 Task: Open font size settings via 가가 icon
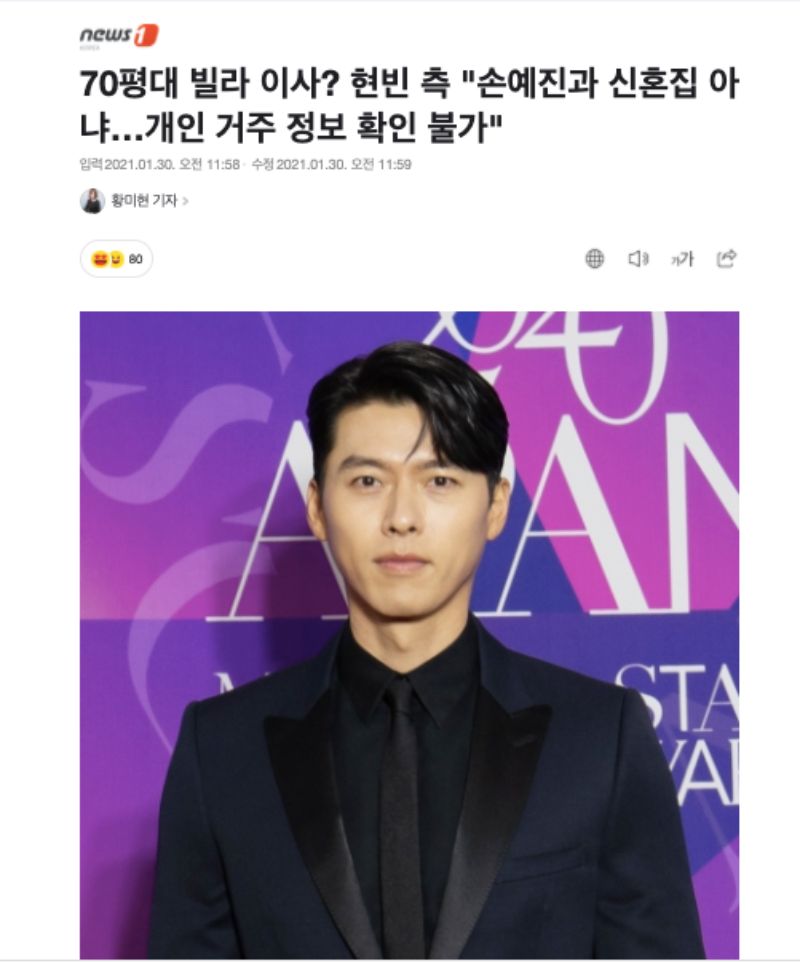coord(682,259)
